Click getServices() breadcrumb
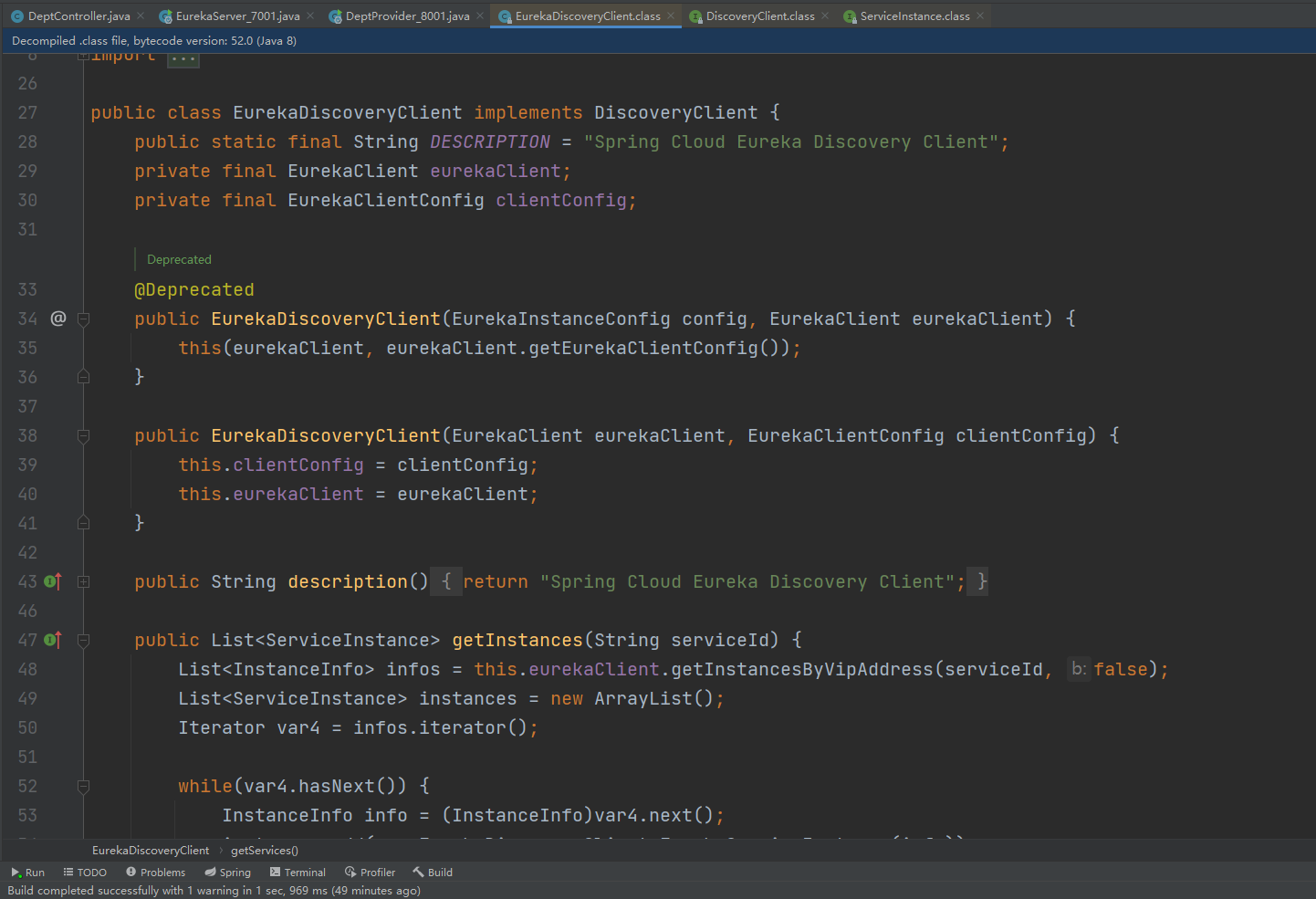 pos(265,851)
